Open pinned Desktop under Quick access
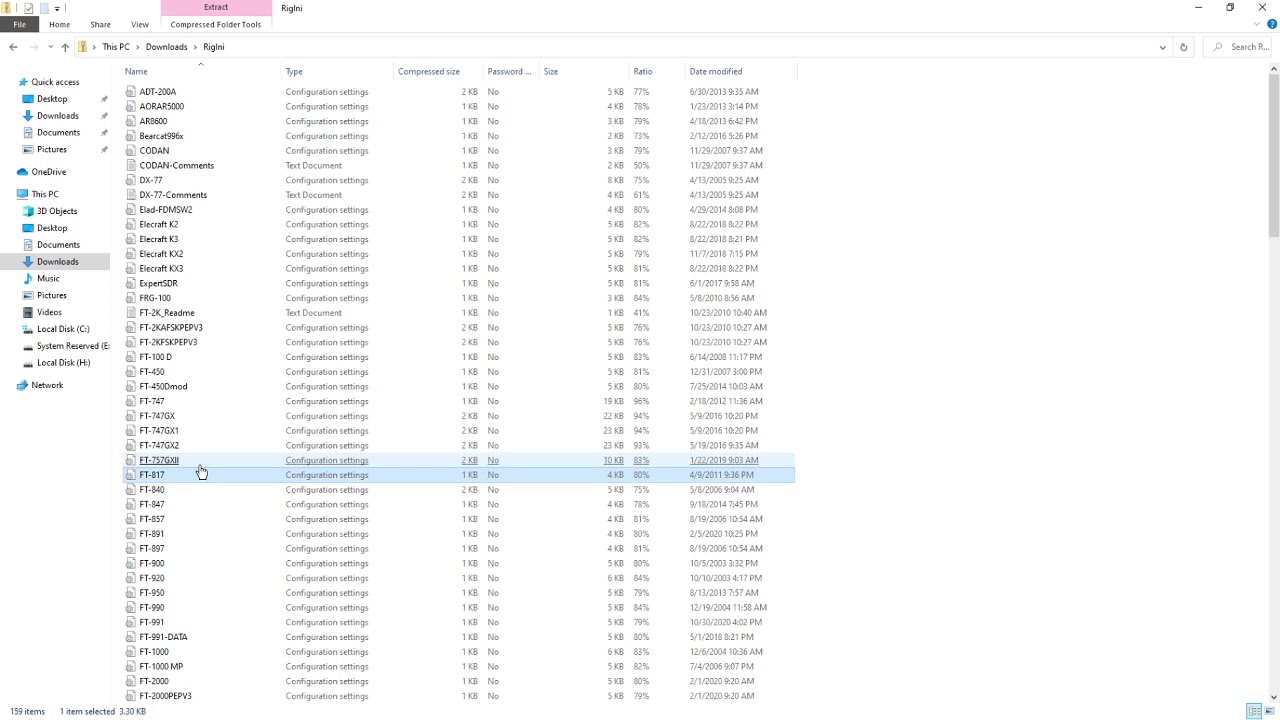Viewport: 1280px width, 720px height. 52,99
